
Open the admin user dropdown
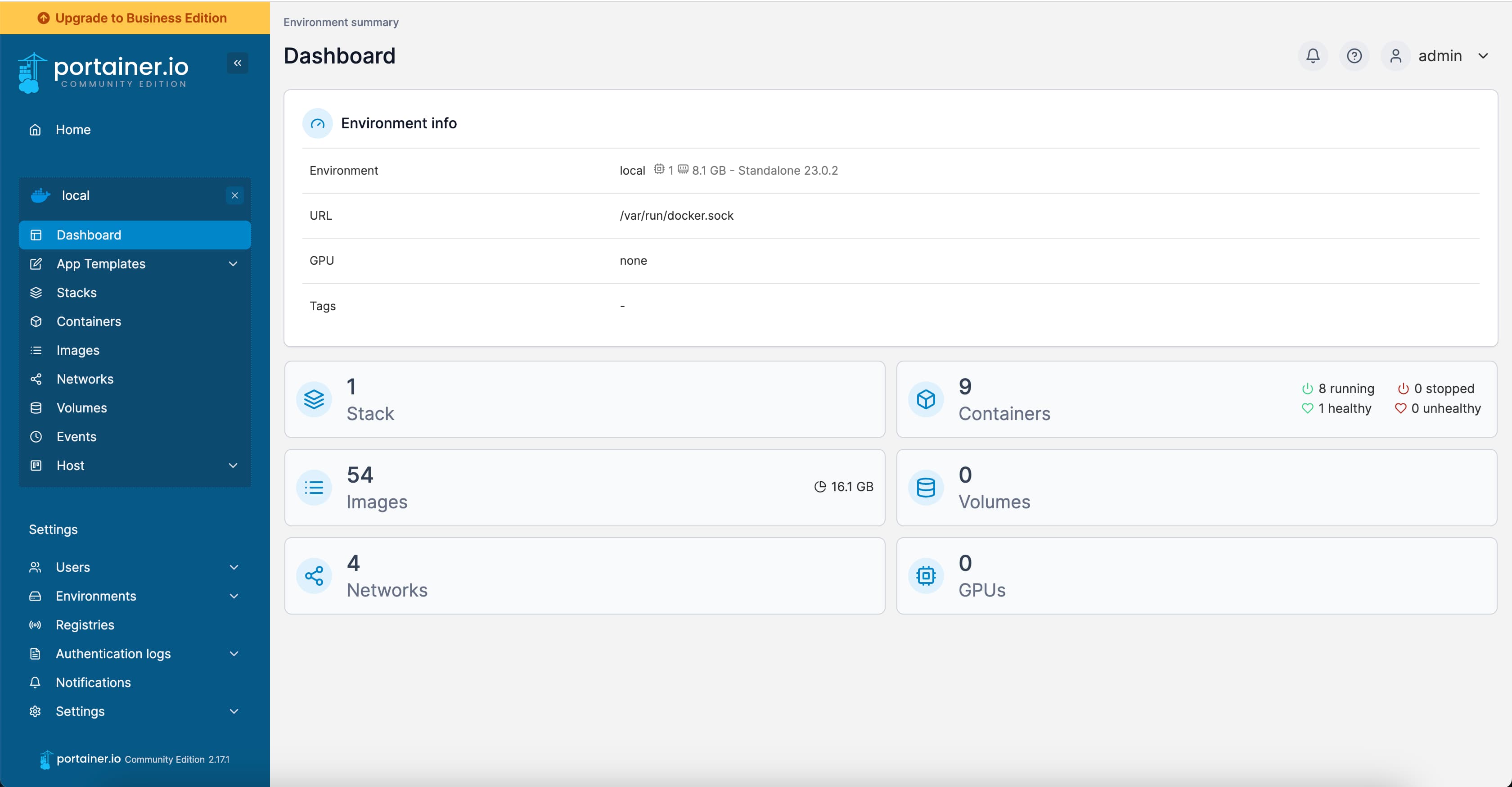point(1441,56)
